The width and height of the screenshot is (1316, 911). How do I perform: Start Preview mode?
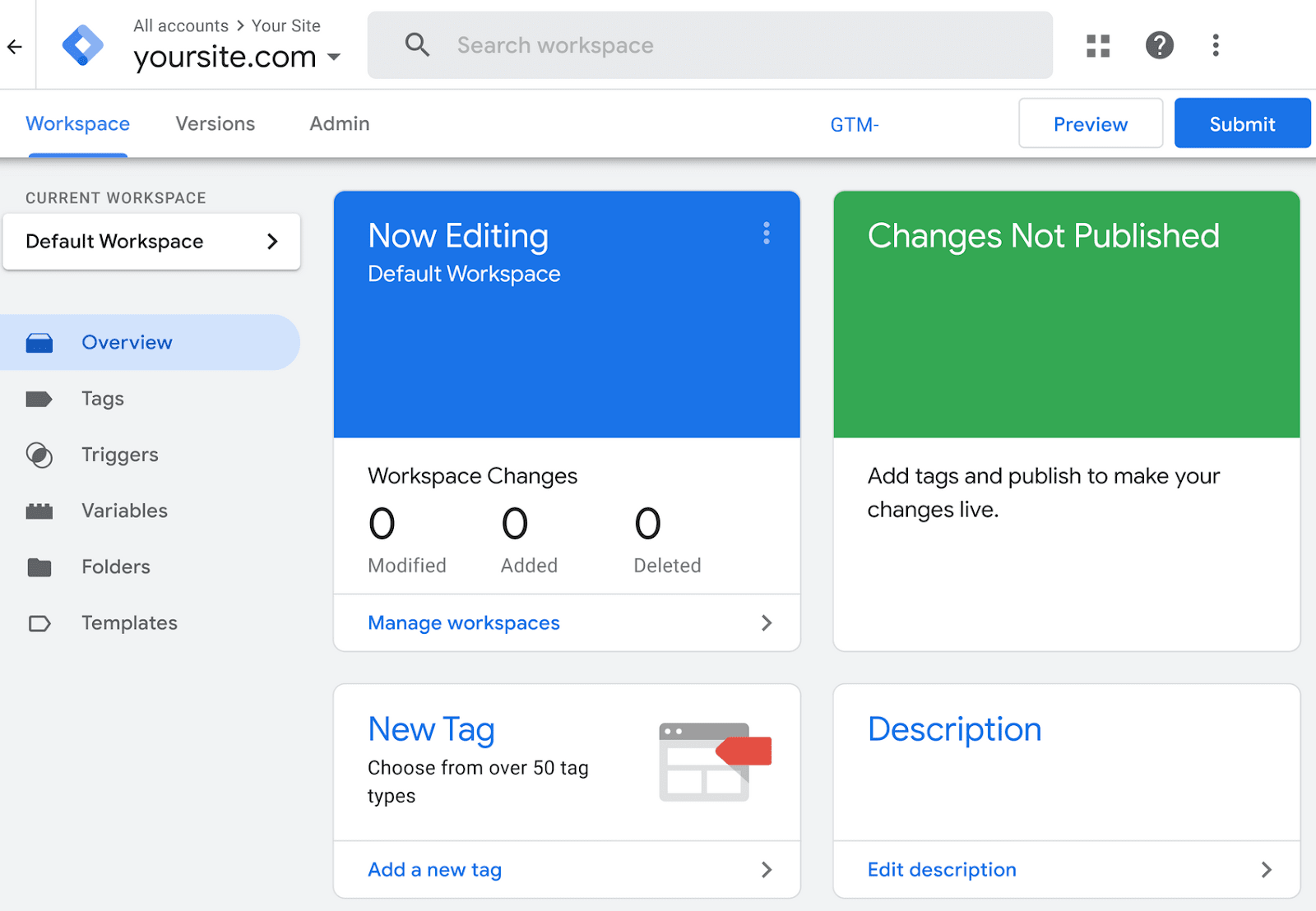1091,123
